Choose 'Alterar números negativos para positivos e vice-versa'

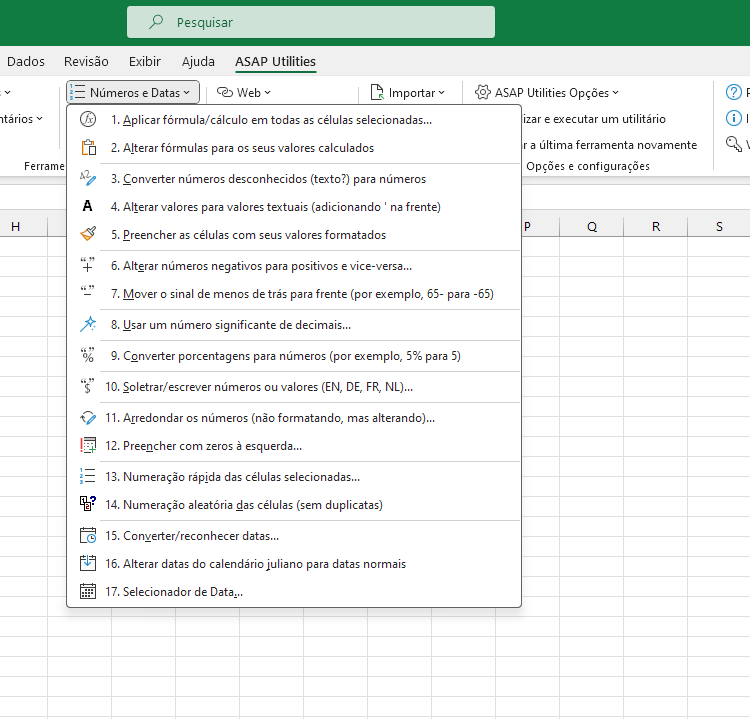pyautogui.click(x=294, y=265)
